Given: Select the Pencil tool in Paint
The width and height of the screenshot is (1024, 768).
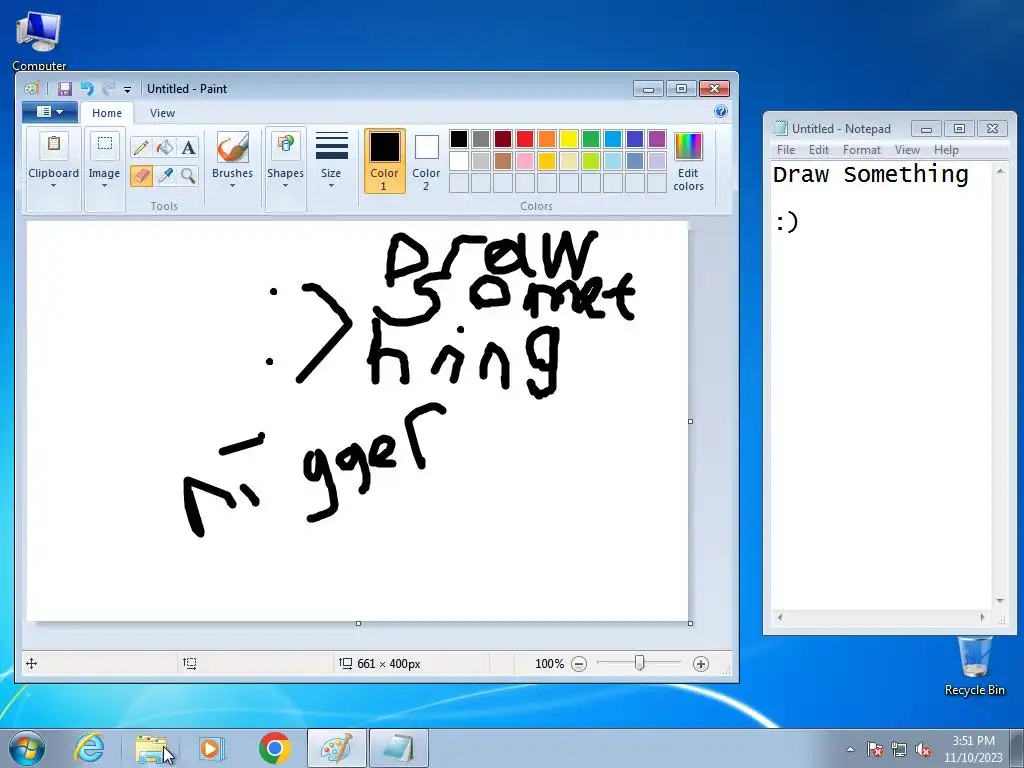Looking at the screenshot, I should coord(141,147).
